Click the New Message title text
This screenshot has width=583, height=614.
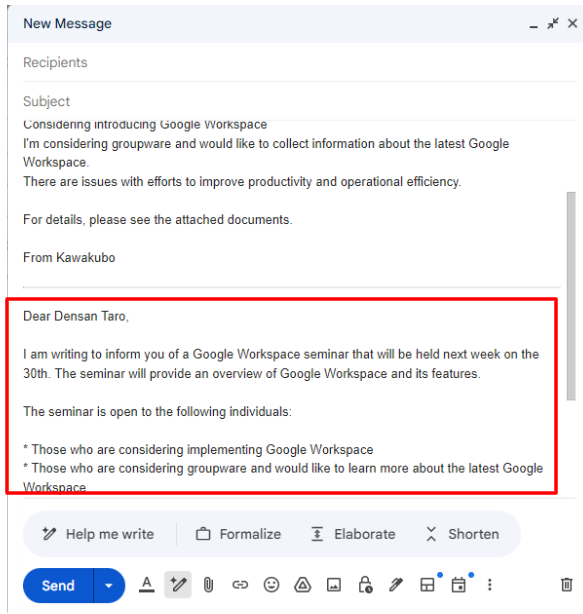click(x=67, y=23)
